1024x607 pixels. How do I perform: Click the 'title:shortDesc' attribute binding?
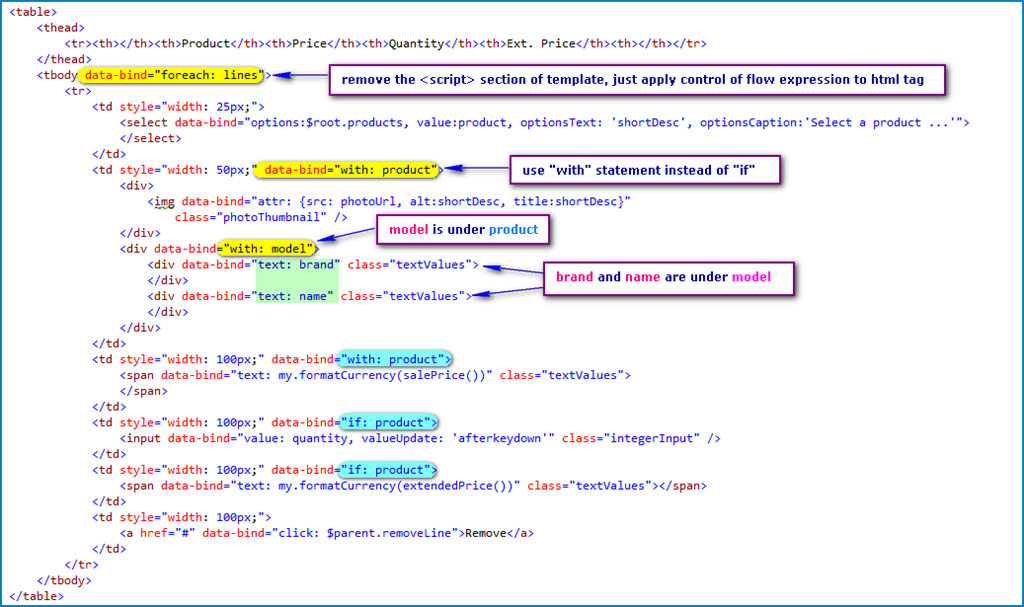click(565, 201)
